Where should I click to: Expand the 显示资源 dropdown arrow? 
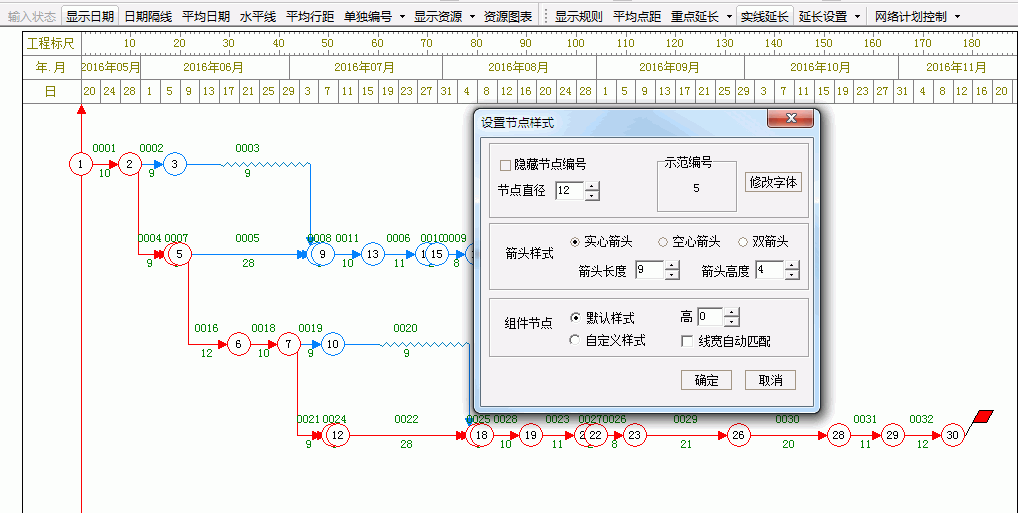(473, 16)
